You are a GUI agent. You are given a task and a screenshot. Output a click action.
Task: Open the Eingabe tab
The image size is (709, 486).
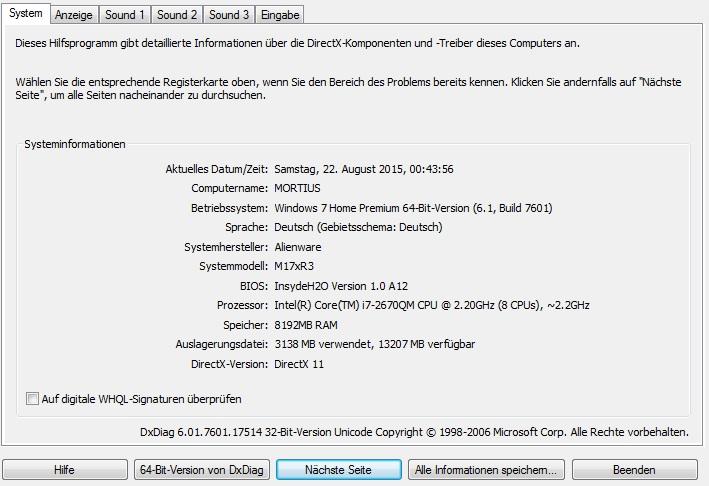click(x=280, y=15)
